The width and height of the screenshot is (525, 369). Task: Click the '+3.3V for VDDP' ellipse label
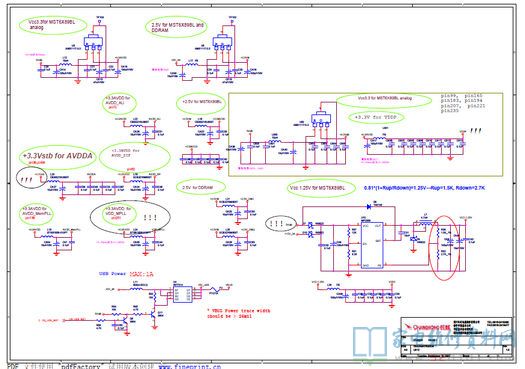click(x=376, y=118)
